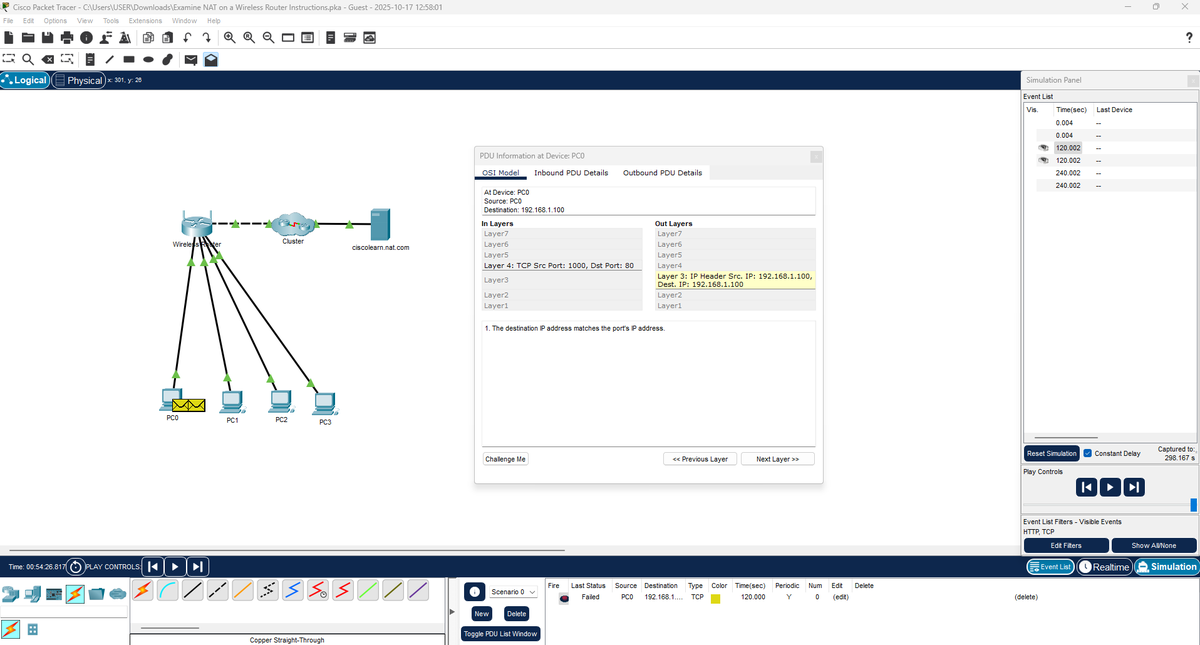The height and width of the screenshot is (645, 1200).
Task: Click the Redo arrow icon
Action: tap(207, 38)
